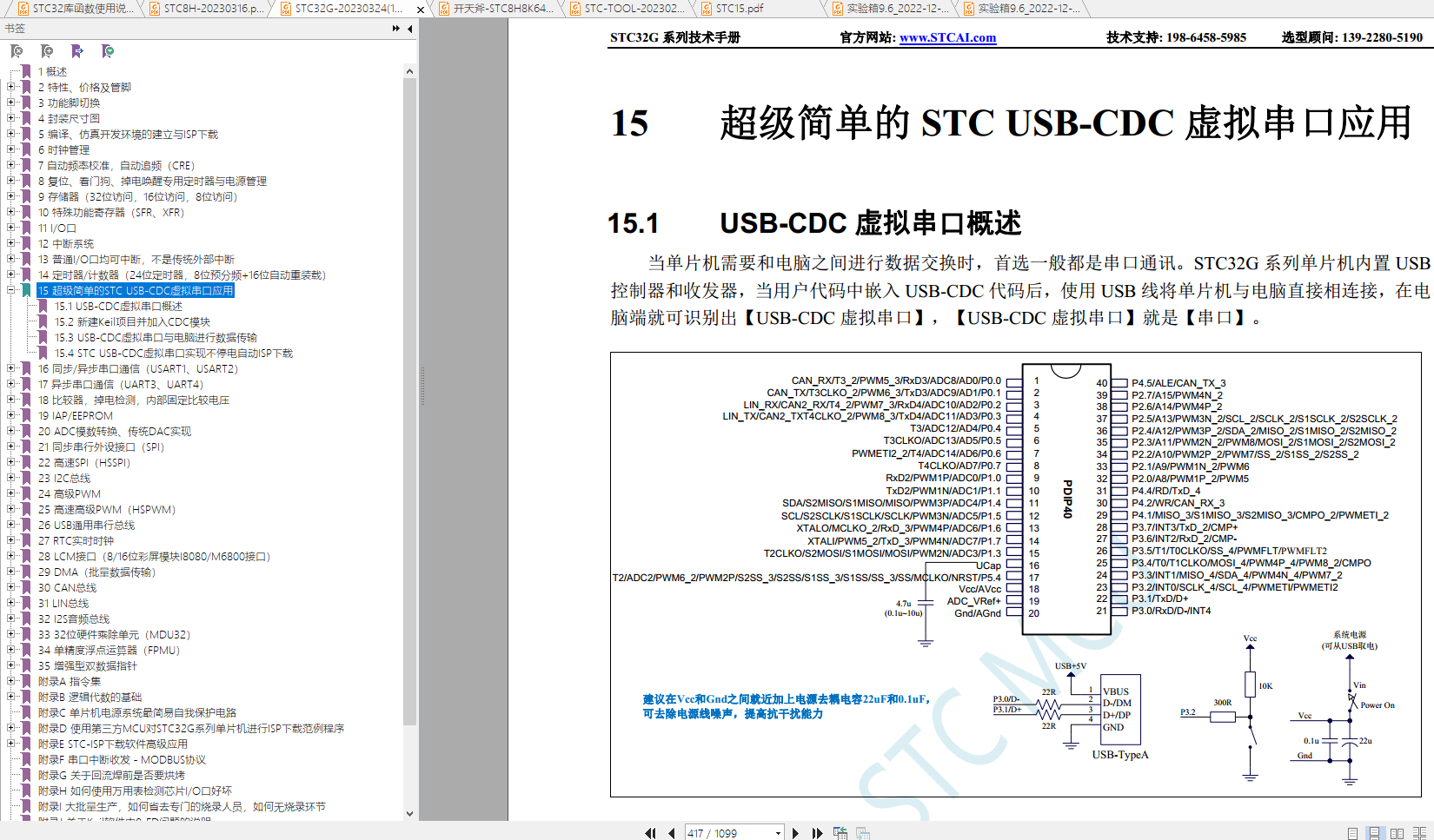The image size is (1434, 840).
Task: Switch to STC8H-20230316 tab
Action: point(205,9)
